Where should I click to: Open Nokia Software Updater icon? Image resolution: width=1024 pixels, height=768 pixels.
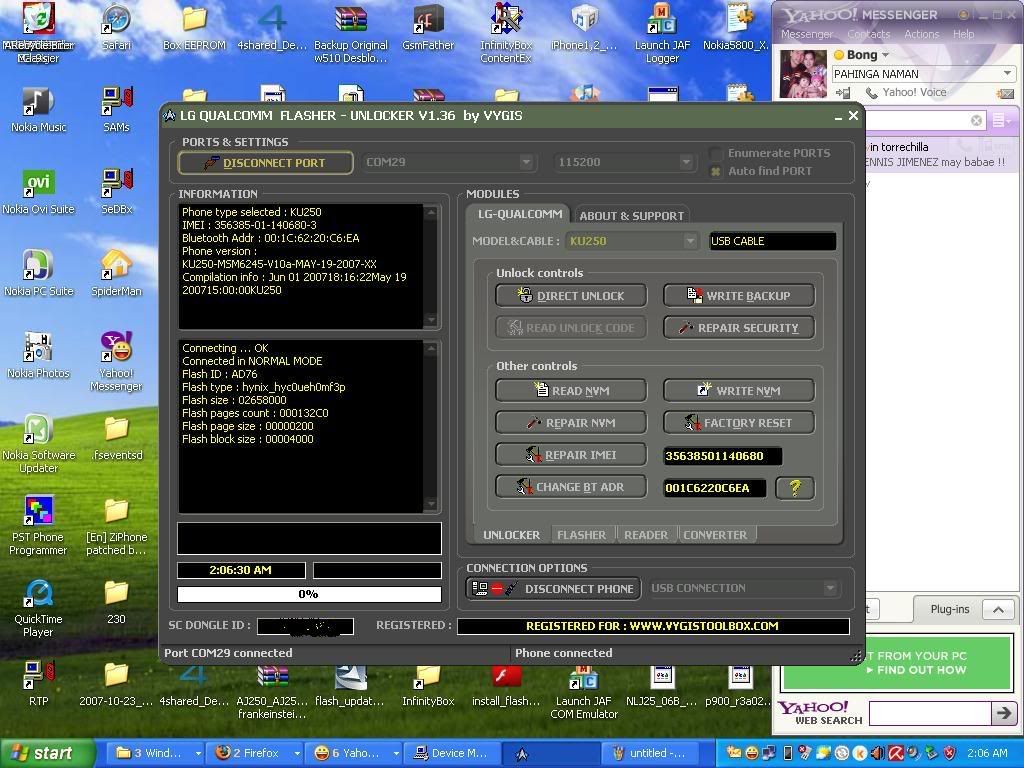point(39,444)
